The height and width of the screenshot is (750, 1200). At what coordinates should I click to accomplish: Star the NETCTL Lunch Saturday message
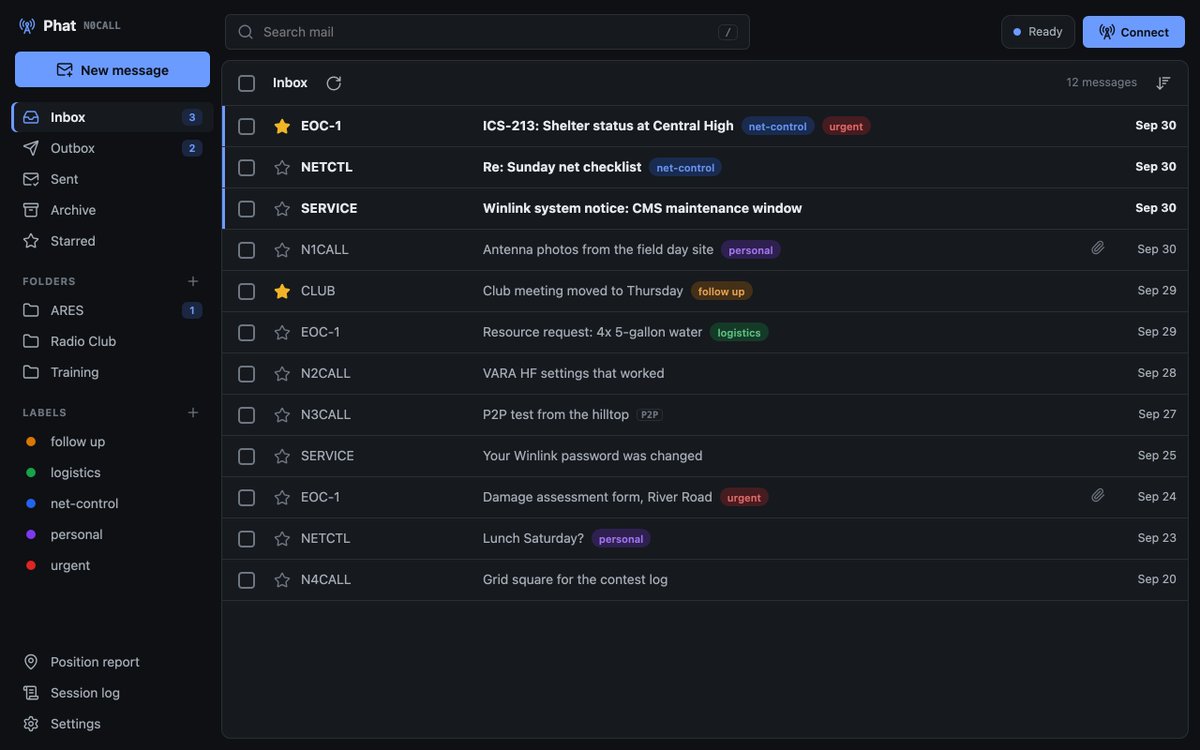[x=282, y=538]
